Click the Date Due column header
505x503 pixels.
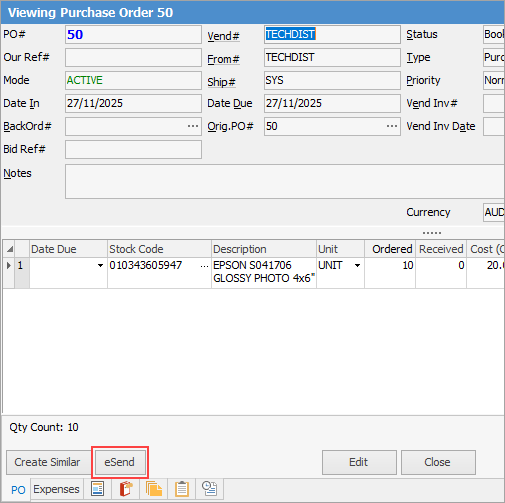tap(68, 249)
